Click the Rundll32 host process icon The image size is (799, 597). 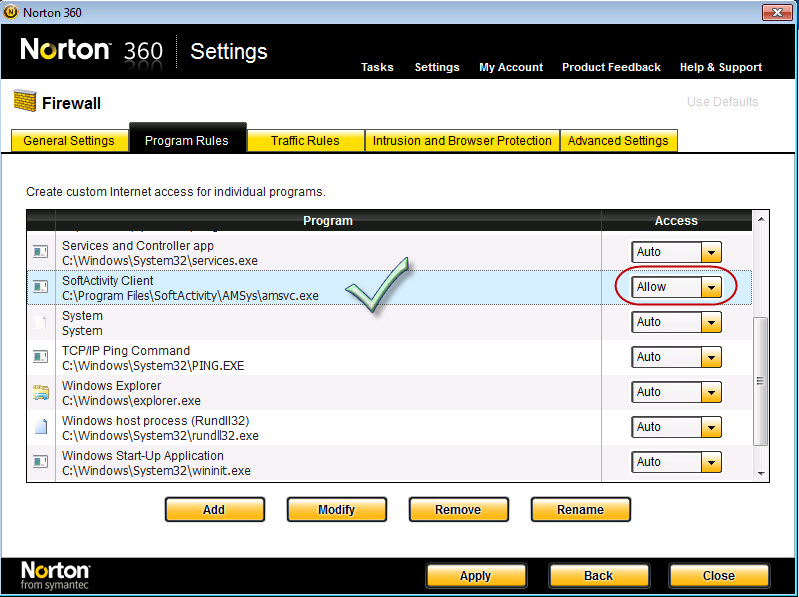tap(41, 427)
